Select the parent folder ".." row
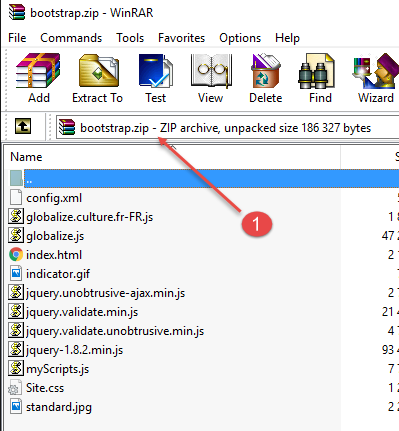Image resolution: width=399 pixels, height=431 pixels. click(211, 178)
